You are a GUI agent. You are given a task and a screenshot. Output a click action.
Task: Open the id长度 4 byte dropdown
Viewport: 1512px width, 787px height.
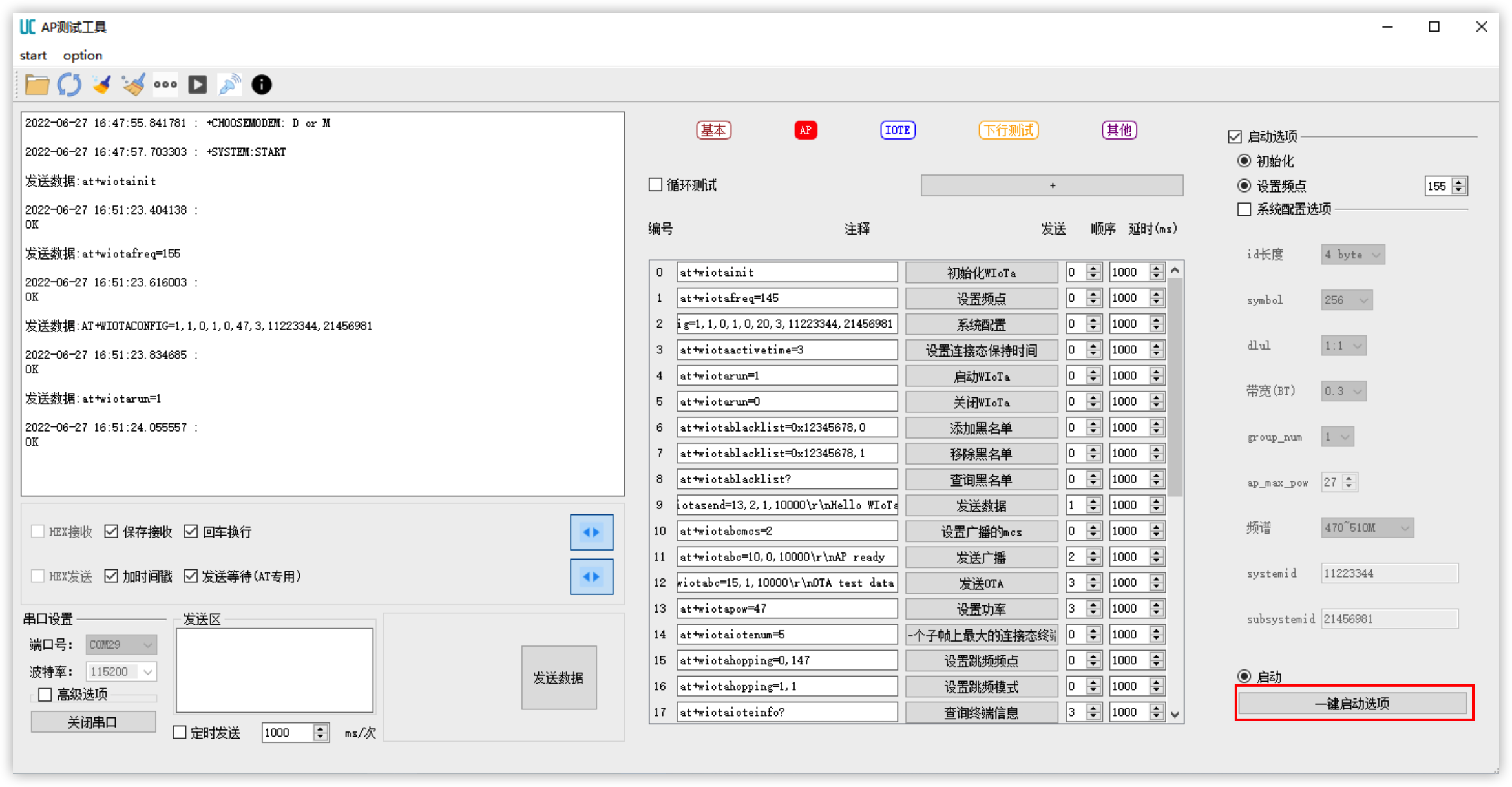coord(1352,255)
